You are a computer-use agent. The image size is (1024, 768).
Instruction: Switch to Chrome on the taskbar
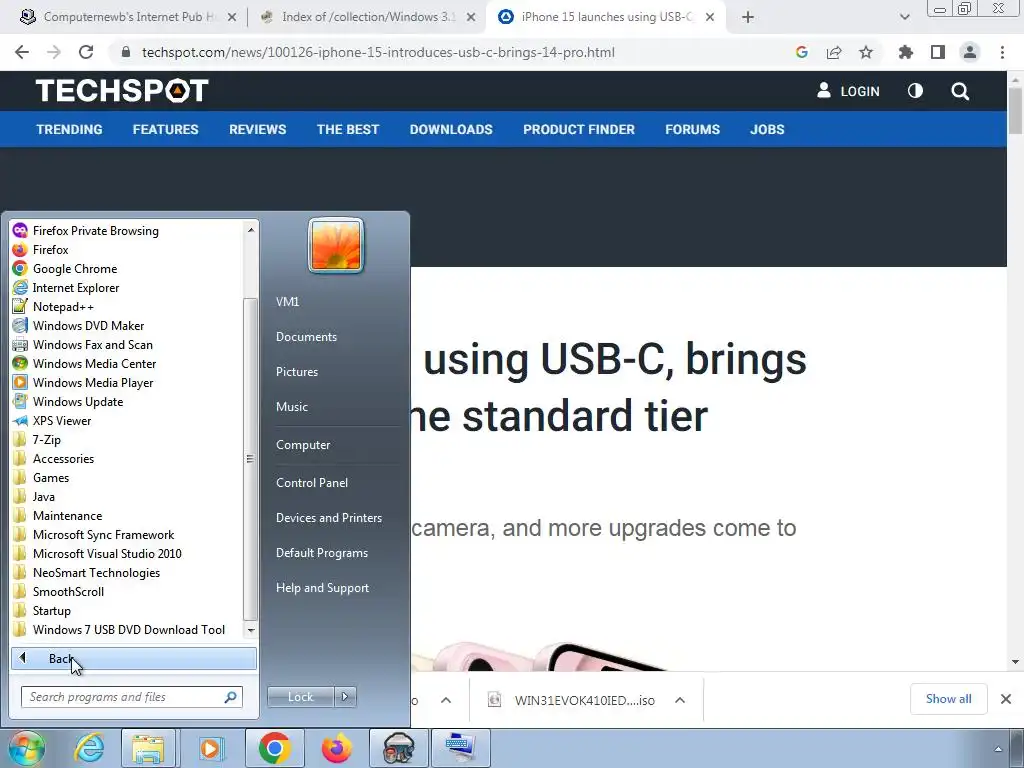tap(274, 748)
